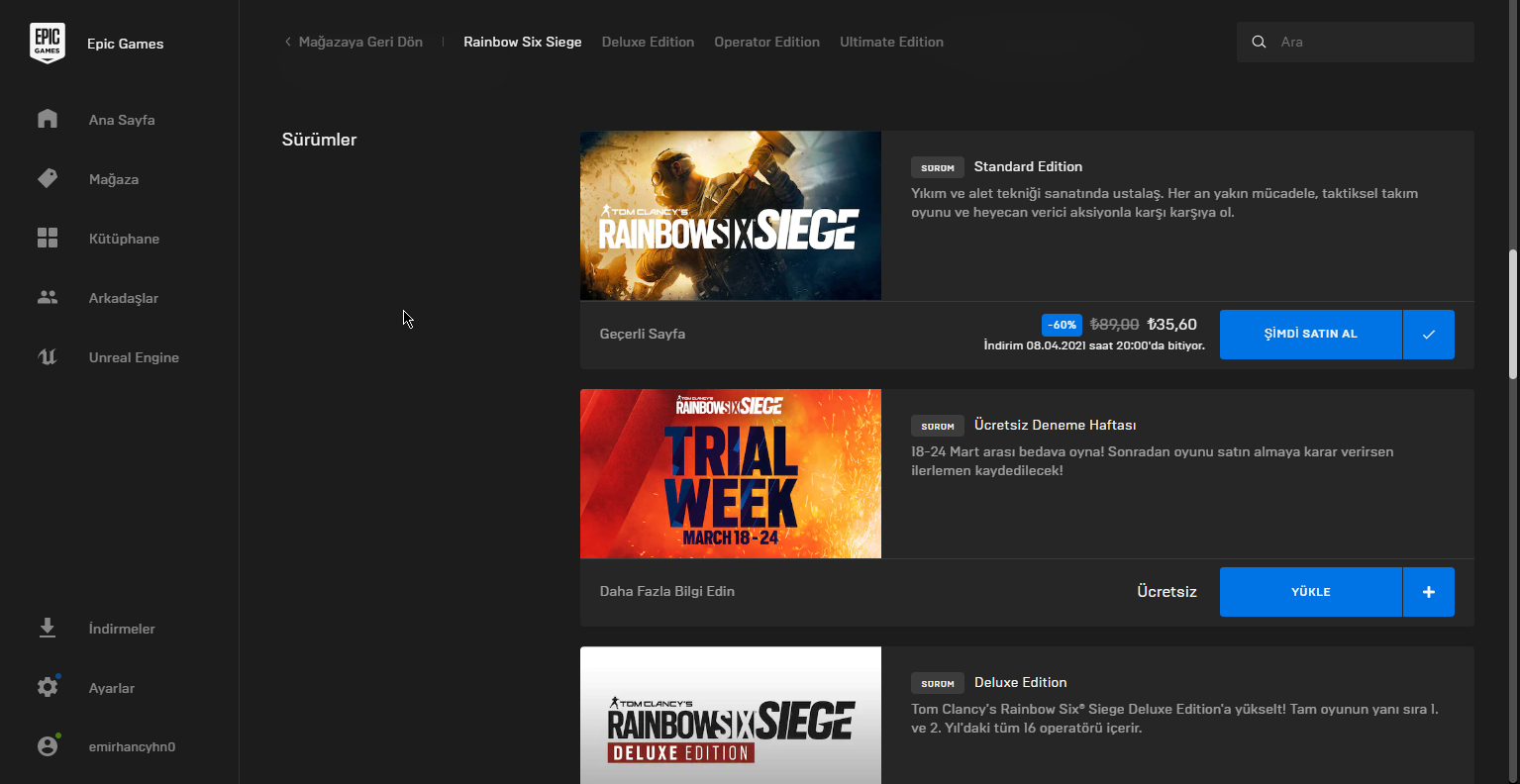Open the Standard Edition cover thumbnail
1520x784 pixels.
coord(731,216)
